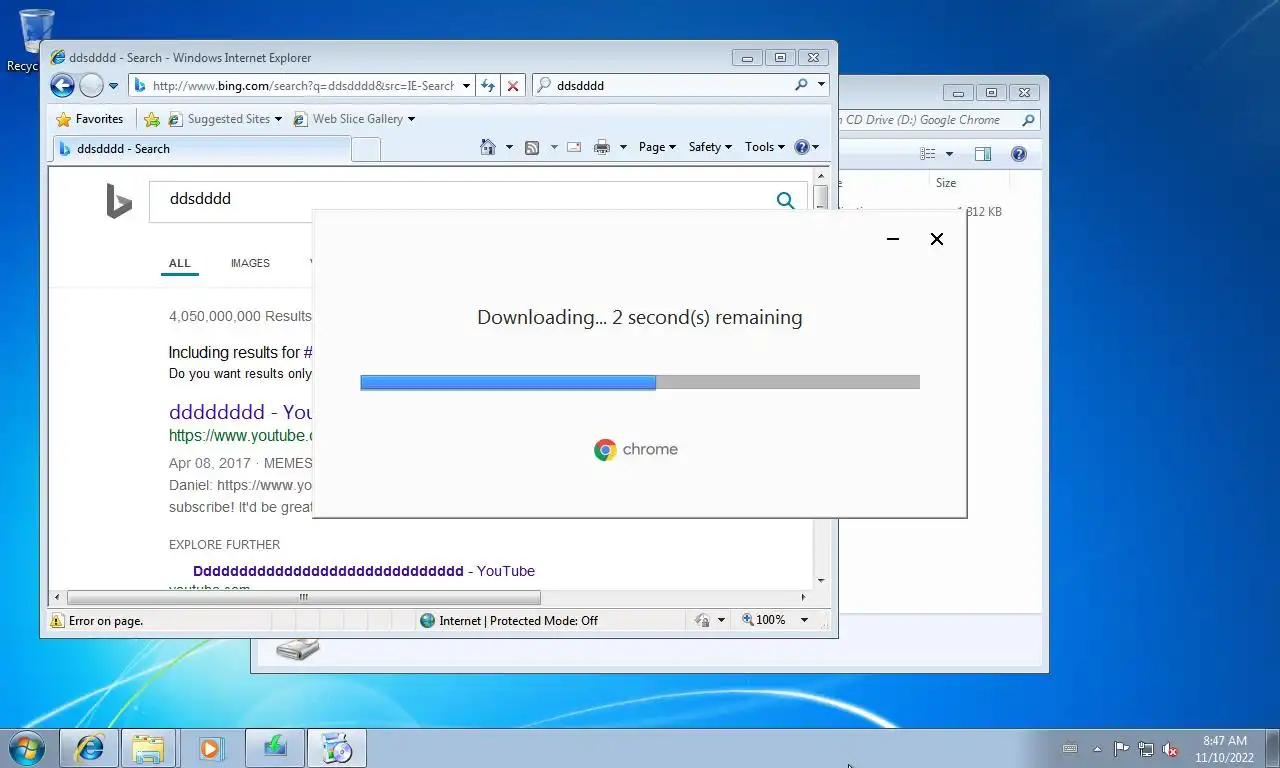
Task: Stop loading with the red X icon
Action: coord(513,86)
